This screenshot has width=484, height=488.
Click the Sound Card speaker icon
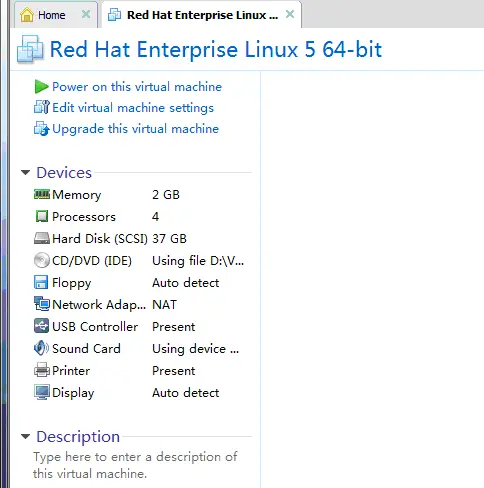41,348
